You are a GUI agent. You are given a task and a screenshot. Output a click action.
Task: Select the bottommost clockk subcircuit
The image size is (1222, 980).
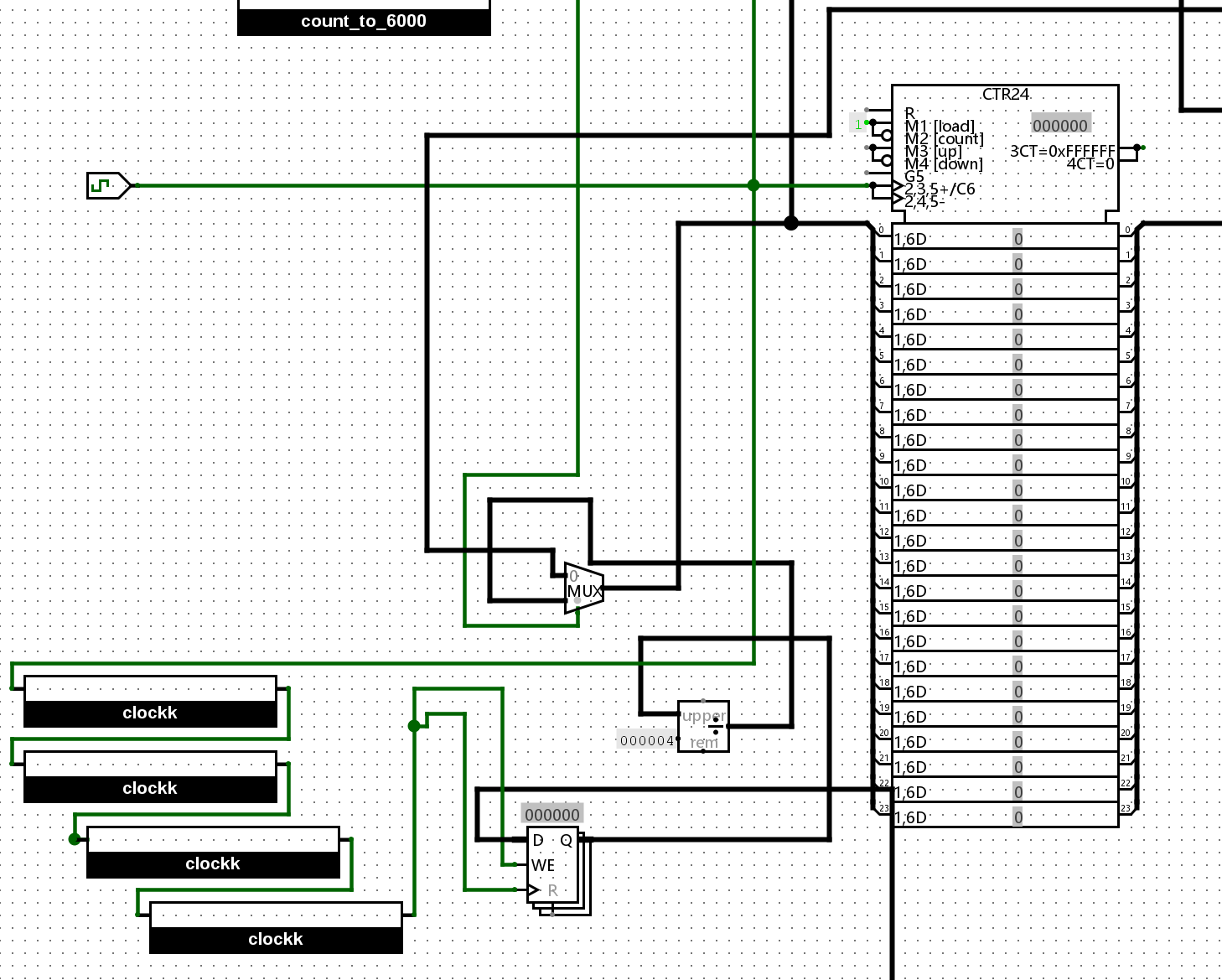pyautogui.click(x=276, y=928)
